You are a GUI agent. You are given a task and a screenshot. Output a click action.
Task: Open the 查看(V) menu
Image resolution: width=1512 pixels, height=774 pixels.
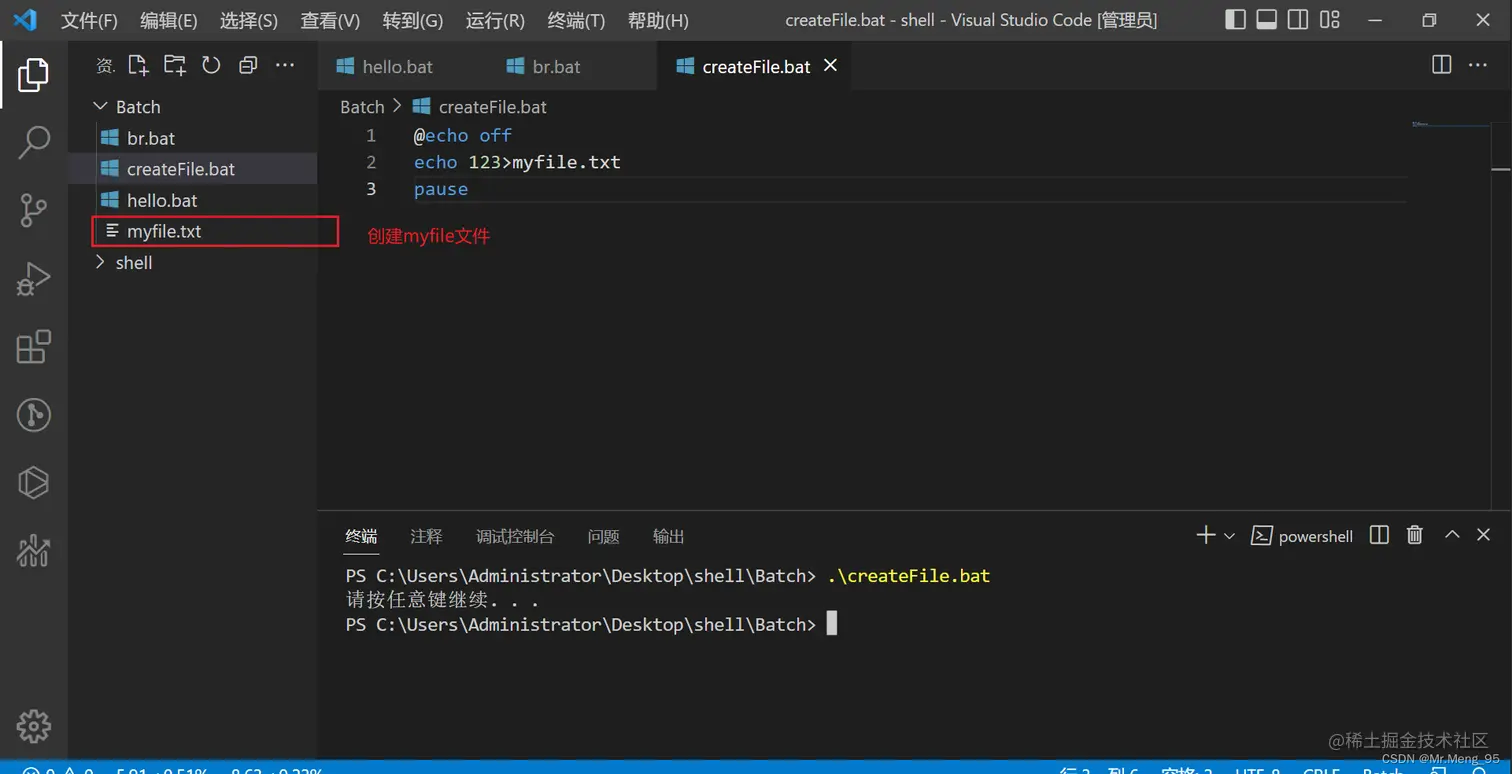point(330,20)
